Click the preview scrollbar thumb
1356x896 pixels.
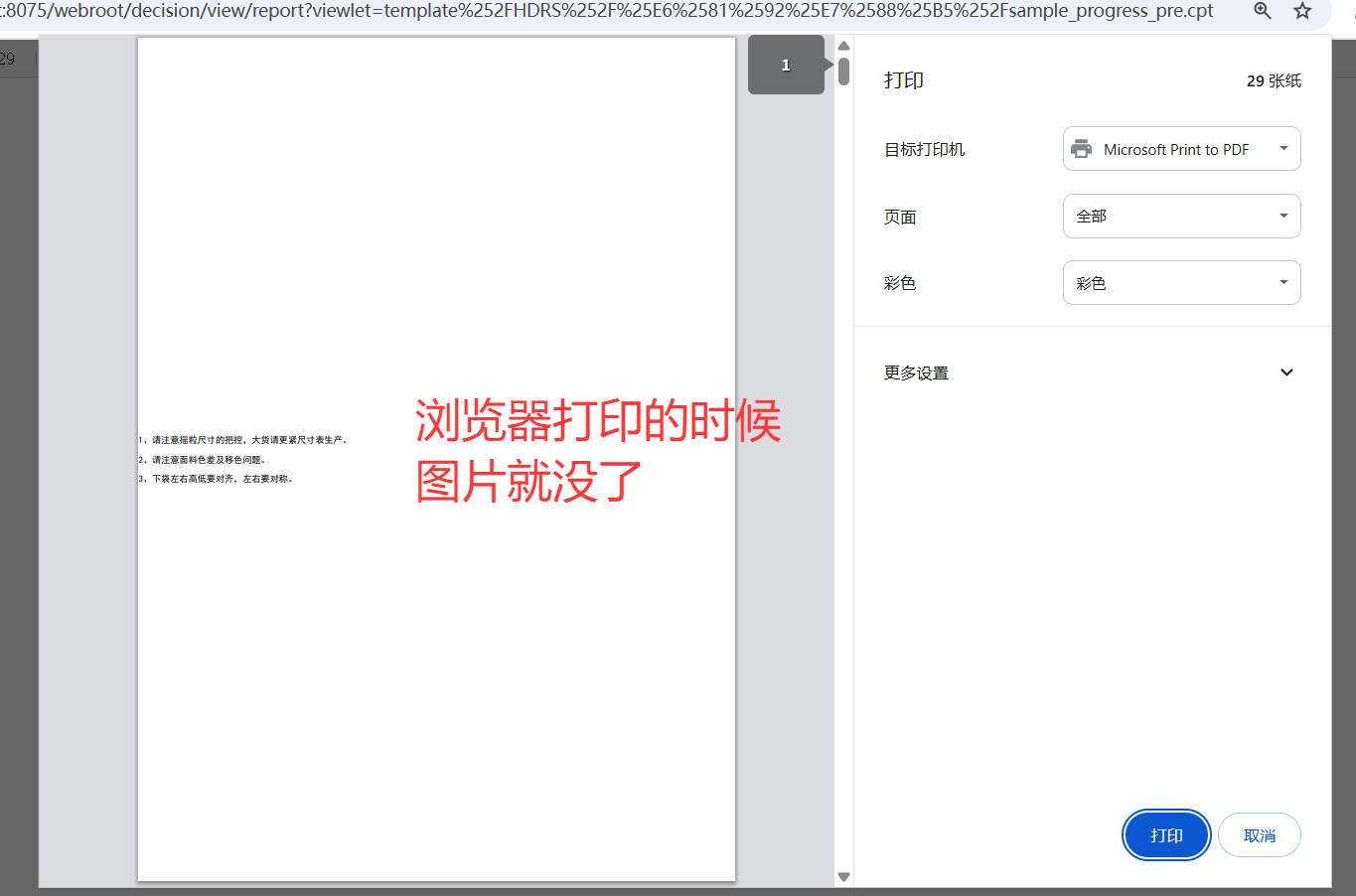click(843, 72)
